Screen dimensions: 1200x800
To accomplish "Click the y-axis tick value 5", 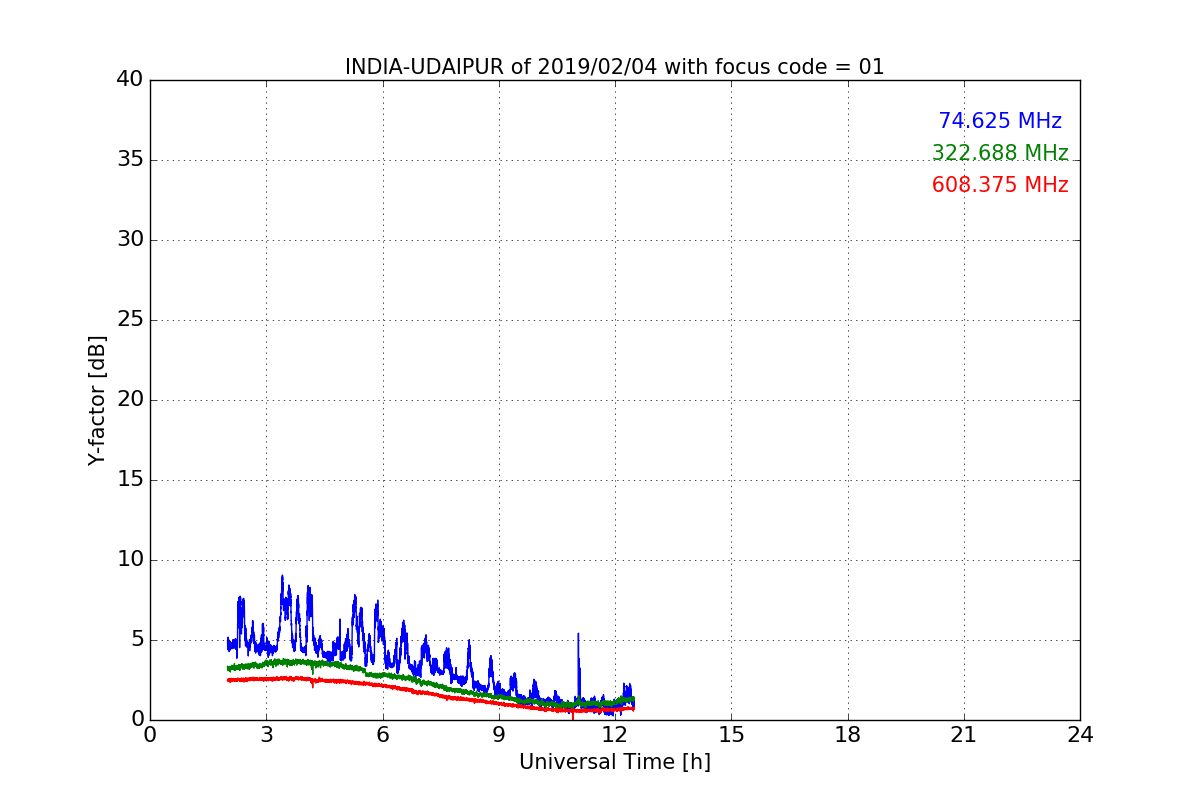I will (x=137, y=640).
